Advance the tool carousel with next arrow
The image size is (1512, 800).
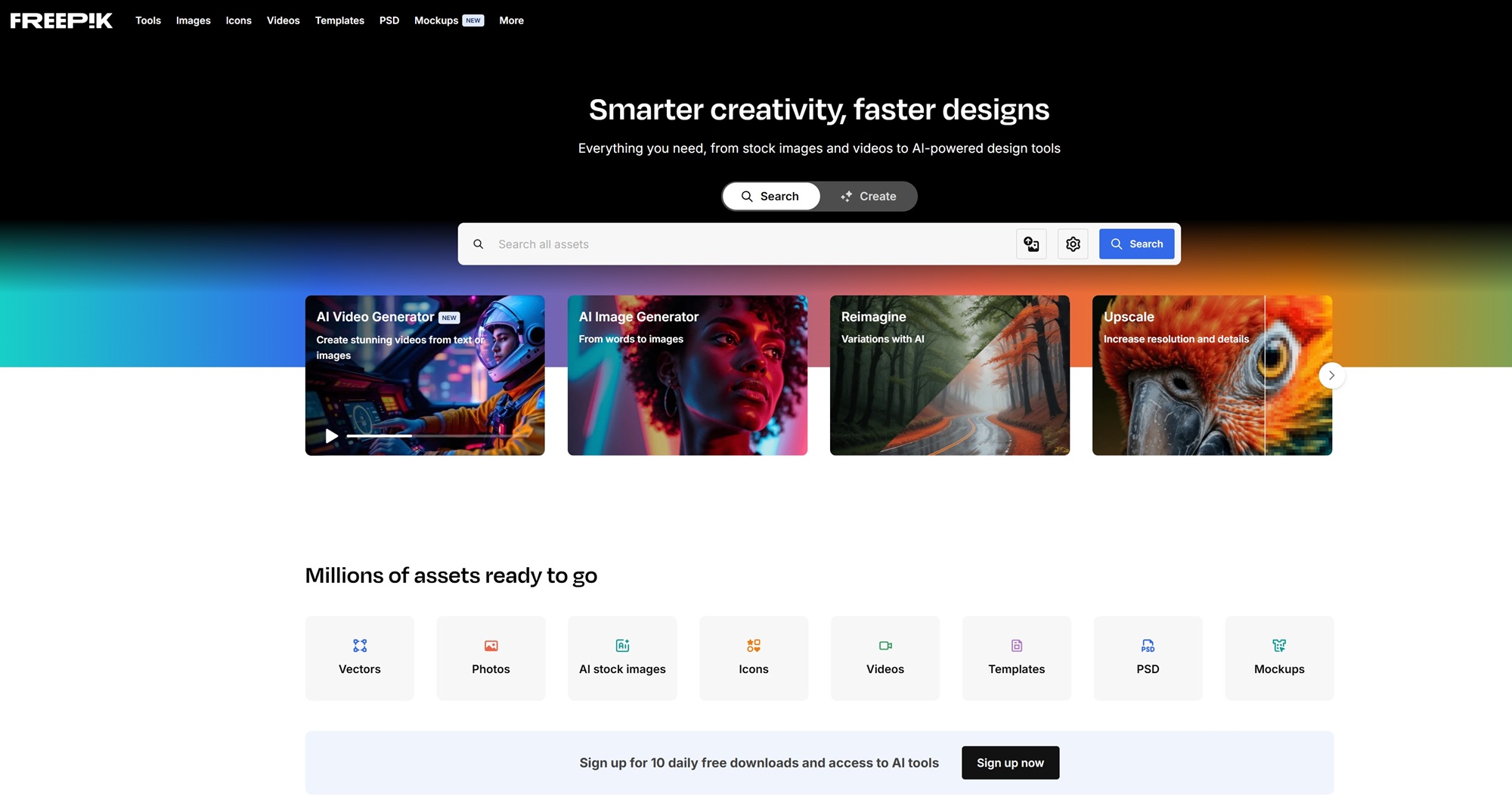pyautogui.click(x=1331, y=375)
